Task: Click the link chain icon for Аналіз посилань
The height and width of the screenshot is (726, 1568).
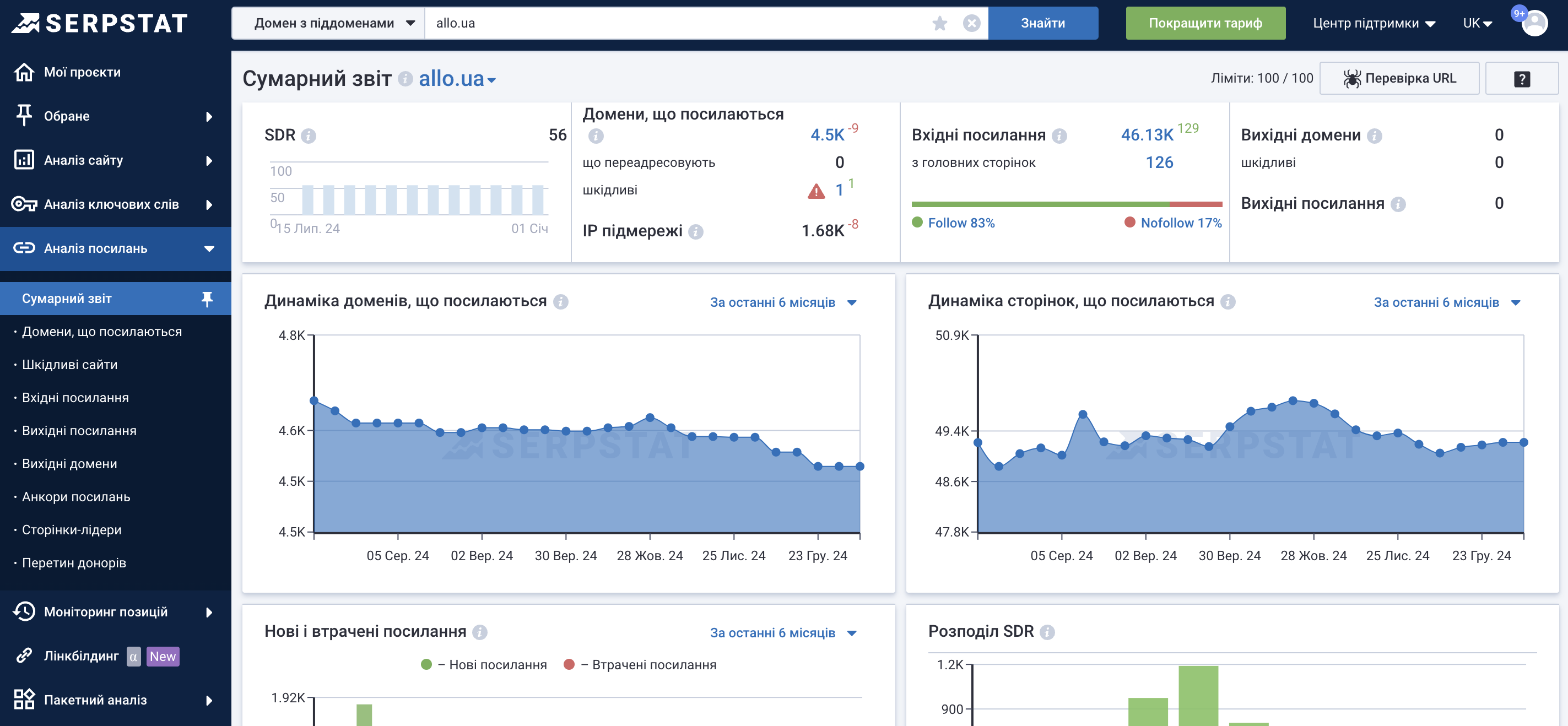Action: [x=24, y=248]
